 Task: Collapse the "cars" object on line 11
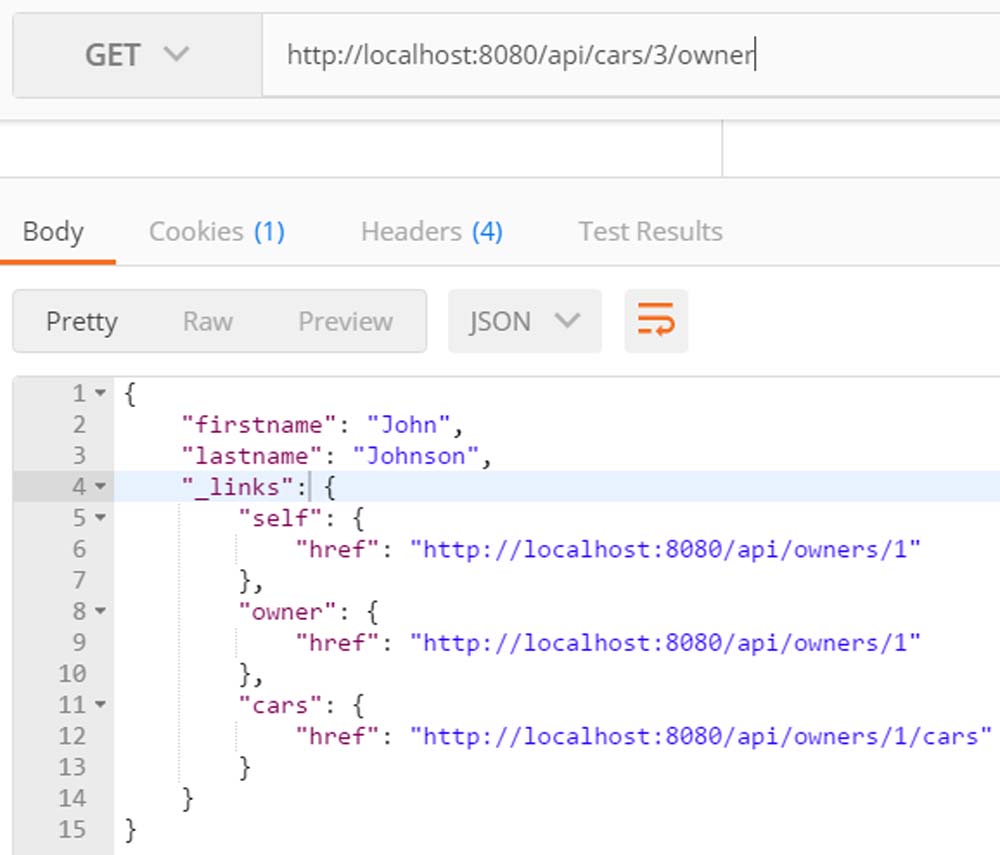click(x=100, y=705)
